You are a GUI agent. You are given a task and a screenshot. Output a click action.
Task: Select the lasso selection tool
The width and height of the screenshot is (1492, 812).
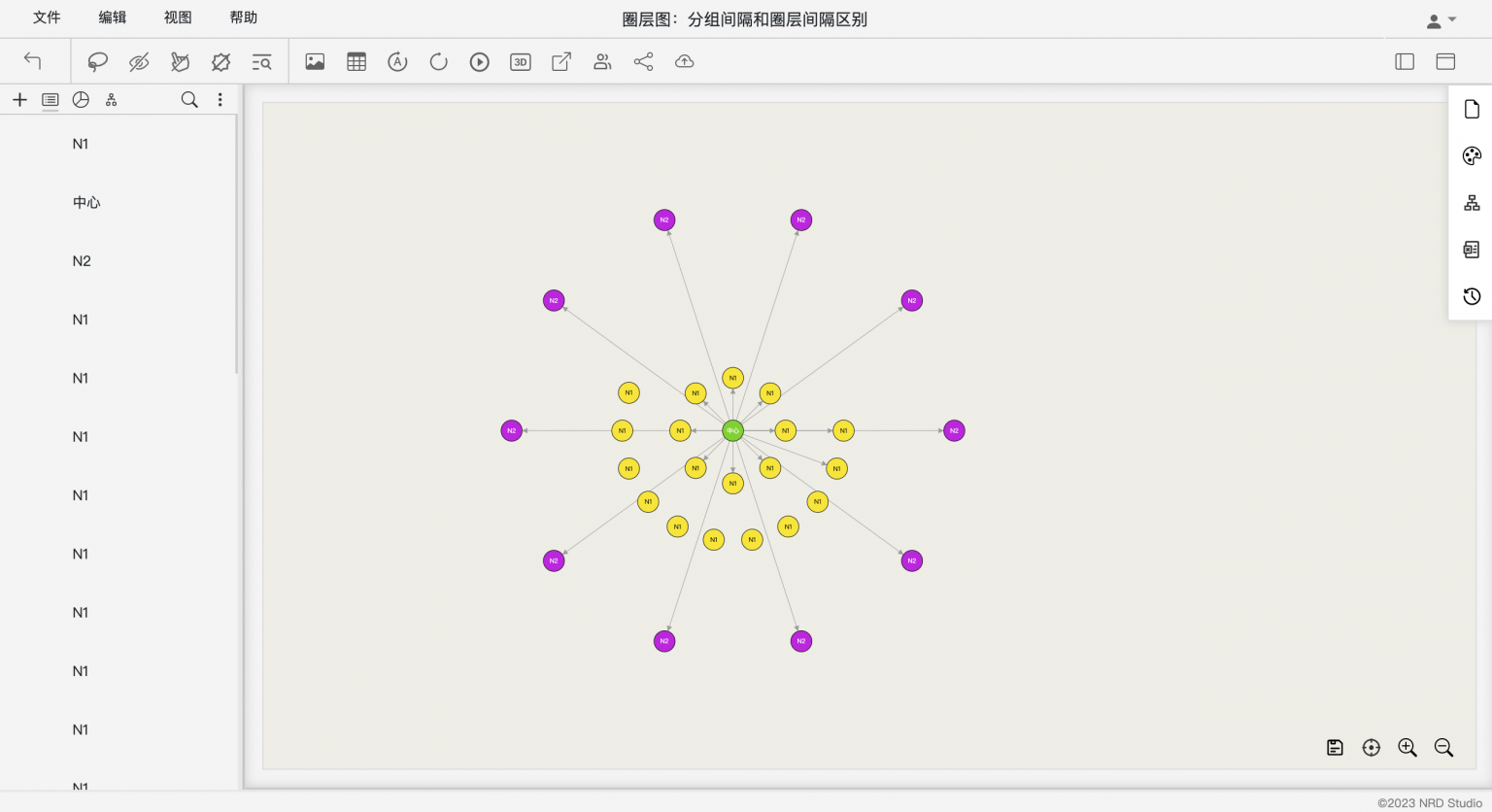[x=97, y=62]
